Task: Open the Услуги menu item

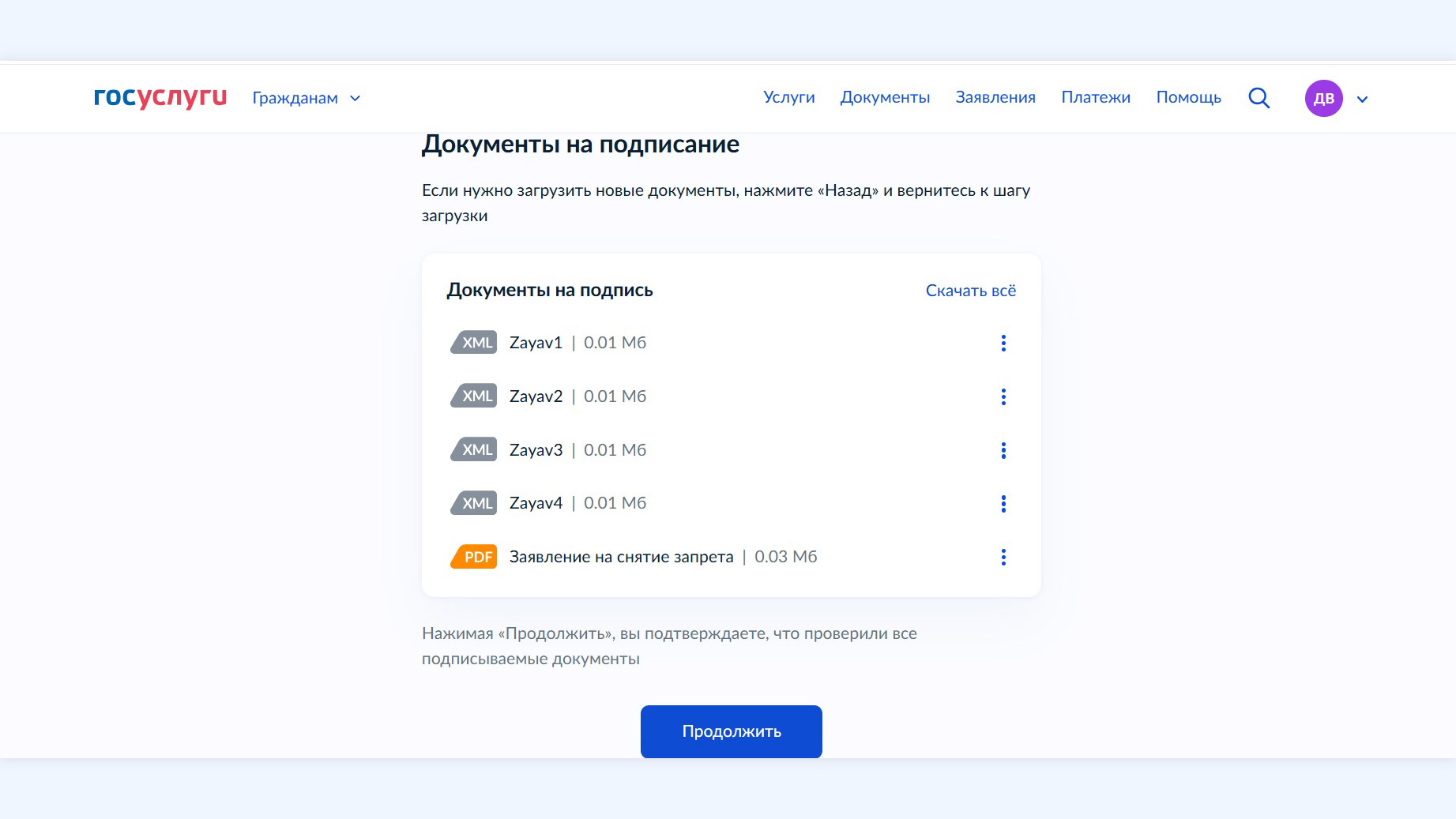Action: 788,97
